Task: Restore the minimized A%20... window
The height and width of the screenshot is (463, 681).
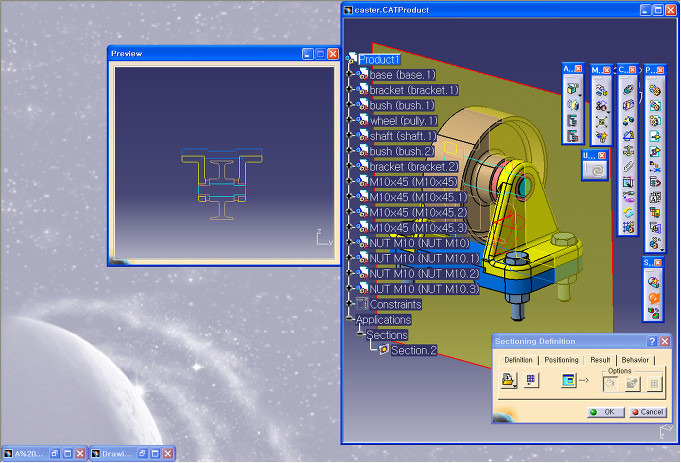Action: click(54, 453)
